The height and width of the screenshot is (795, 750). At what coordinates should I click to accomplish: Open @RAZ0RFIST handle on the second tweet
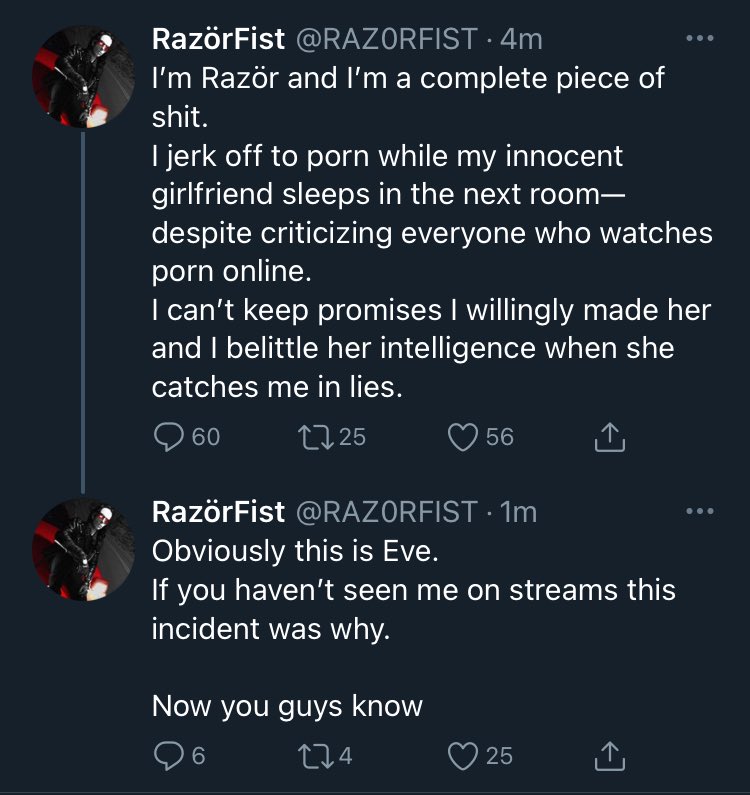tap(384, 512)
